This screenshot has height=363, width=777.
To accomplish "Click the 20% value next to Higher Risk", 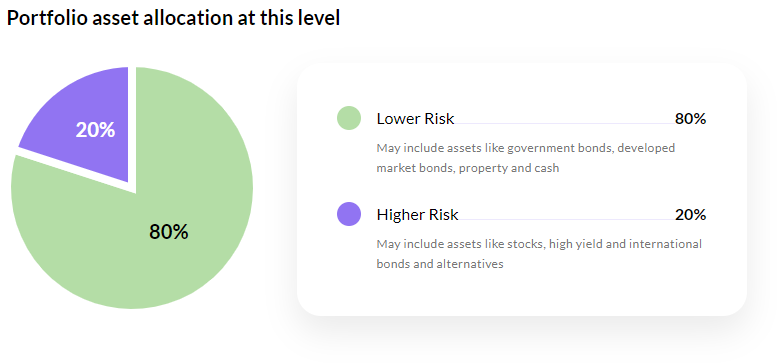I will click(x=690, y=215).
